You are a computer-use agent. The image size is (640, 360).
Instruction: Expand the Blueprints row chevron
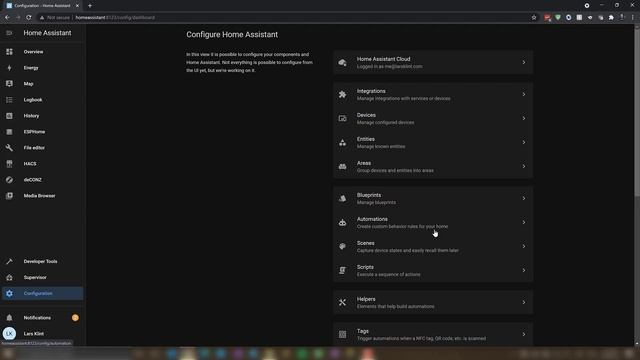tap(524, 198)
